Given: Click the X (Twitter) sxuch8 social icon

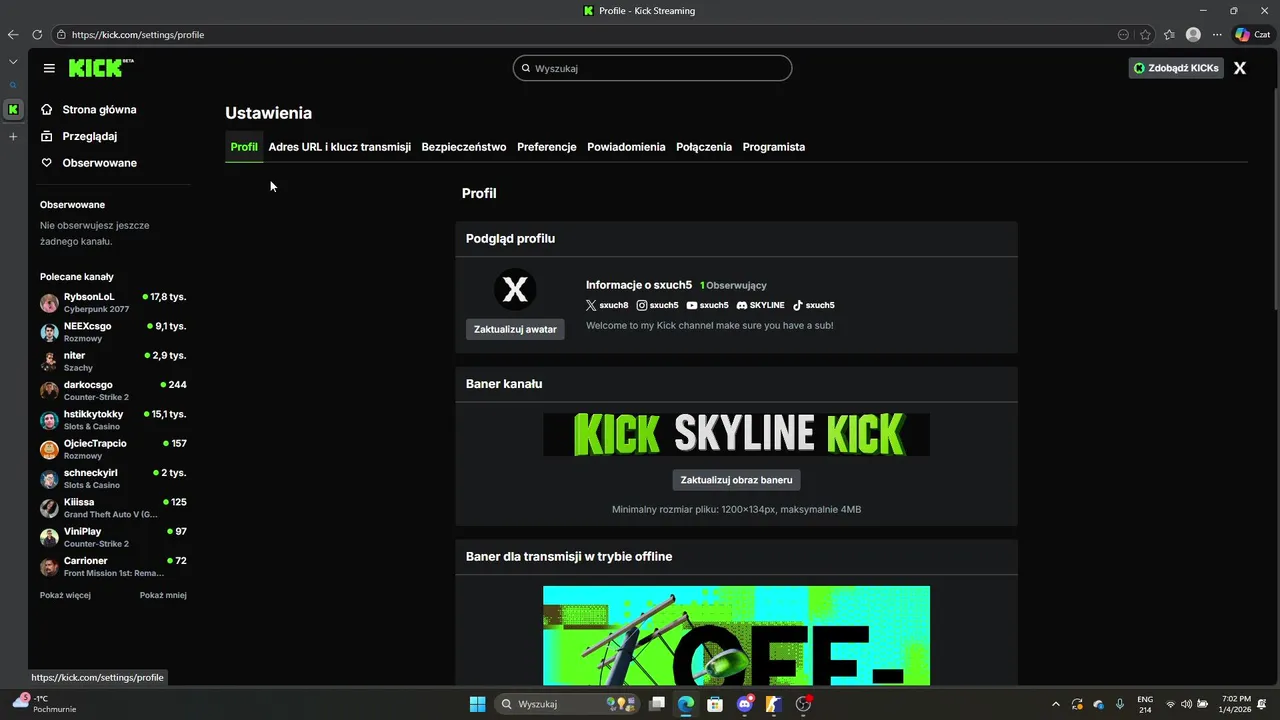Looking at the screenshot, I should point(591,305).
